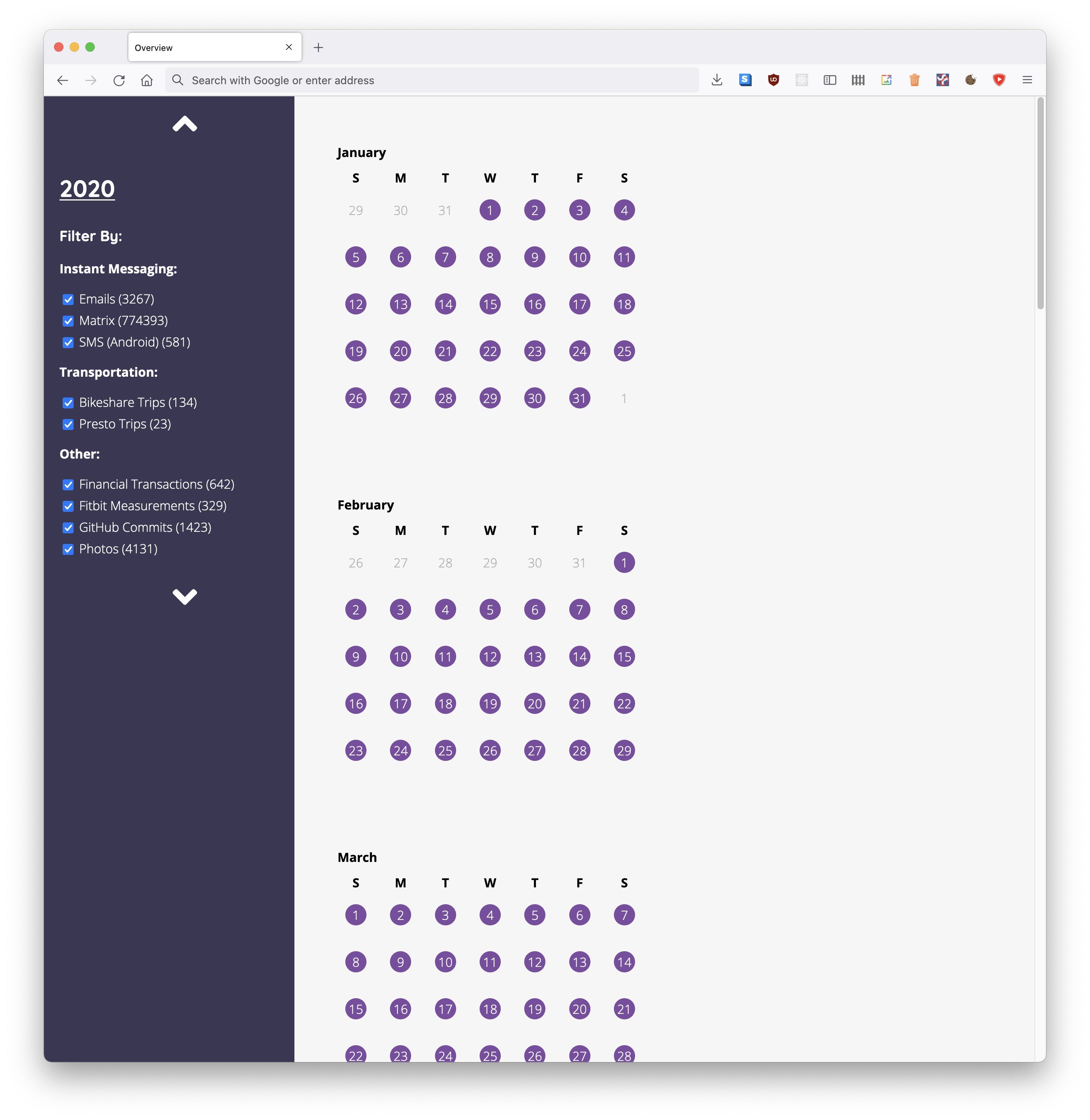Click the March month heading
Viewport: 1090px width, 1120px height.
(357, 857)
